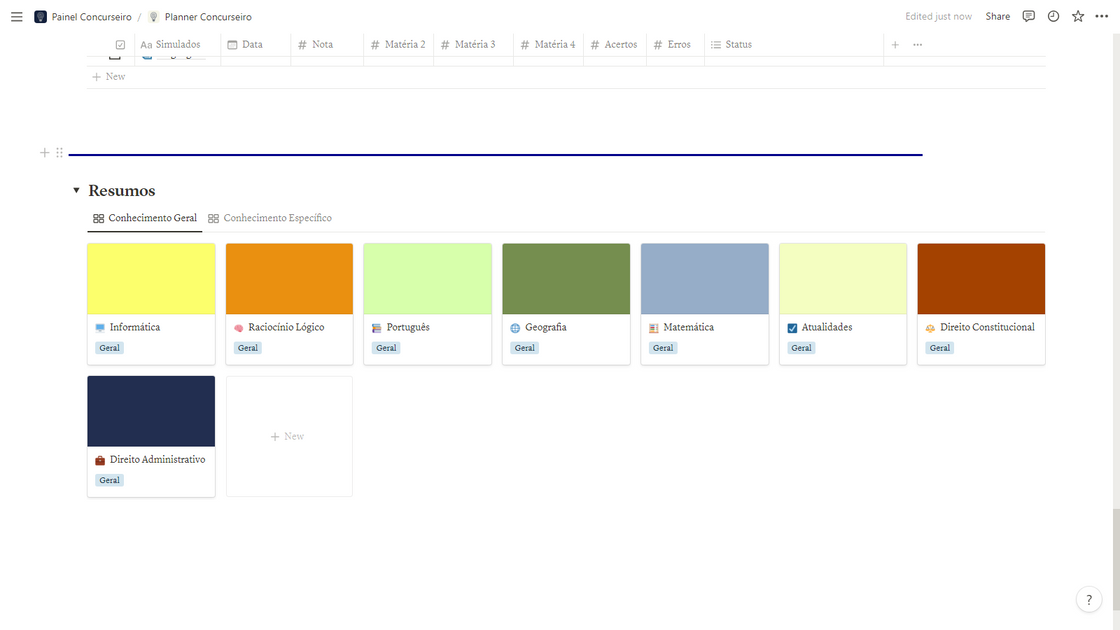Collapse the Resumos toggle heading
Viewport: 1120px width, 630px height.
click(x=76, y=191)
